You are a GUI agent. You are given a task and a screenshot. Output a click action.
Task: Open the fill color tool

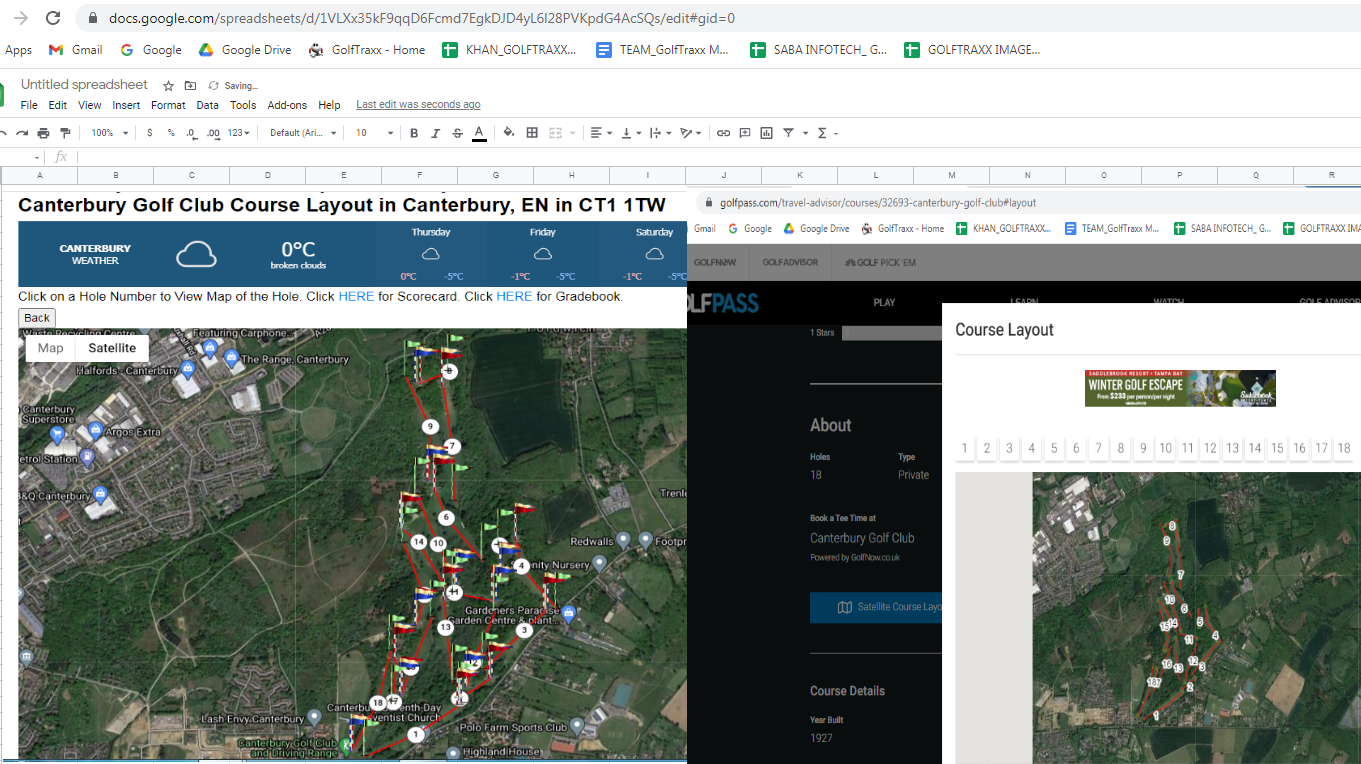click(x=508, y=133)
